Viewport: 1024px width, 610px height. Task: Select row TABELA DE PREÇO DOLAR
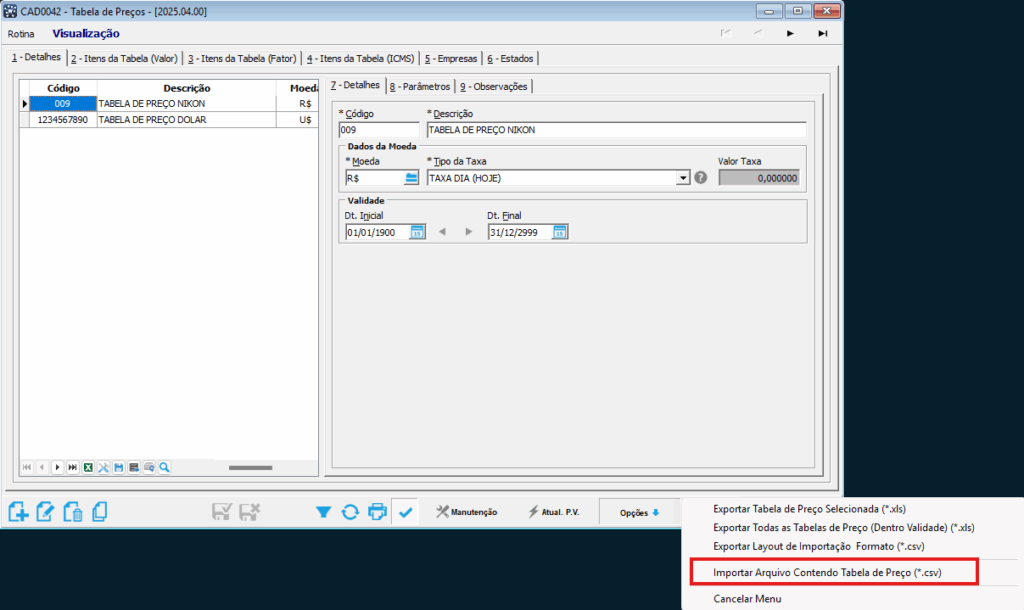(x=169, y=120)
